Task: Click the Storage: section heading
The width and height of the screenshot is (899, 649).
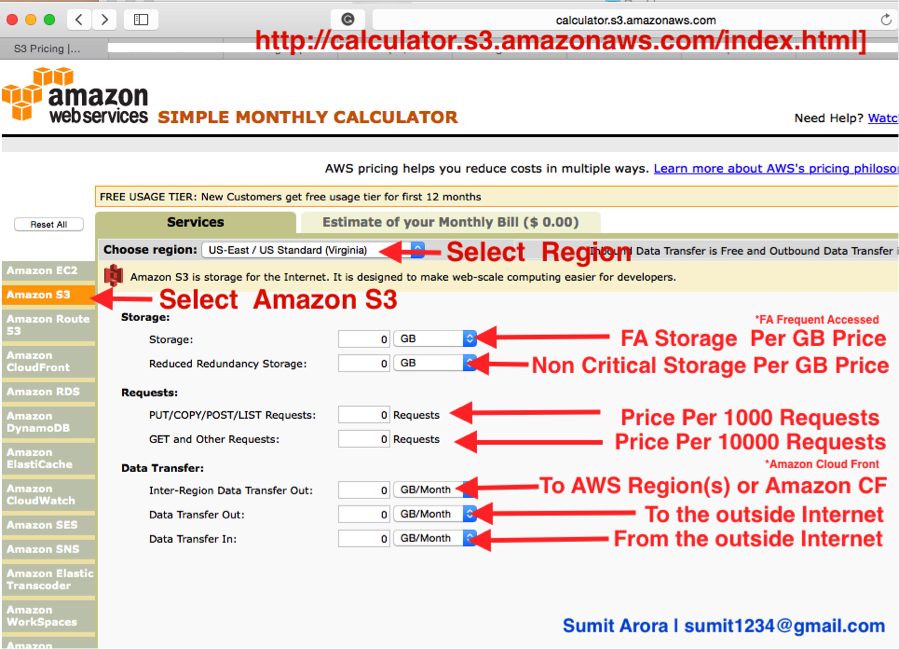Action: tap(145, 317)
